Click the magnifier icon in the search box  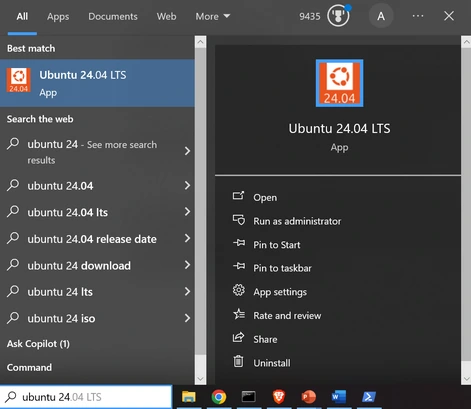[x=11, y=396]
